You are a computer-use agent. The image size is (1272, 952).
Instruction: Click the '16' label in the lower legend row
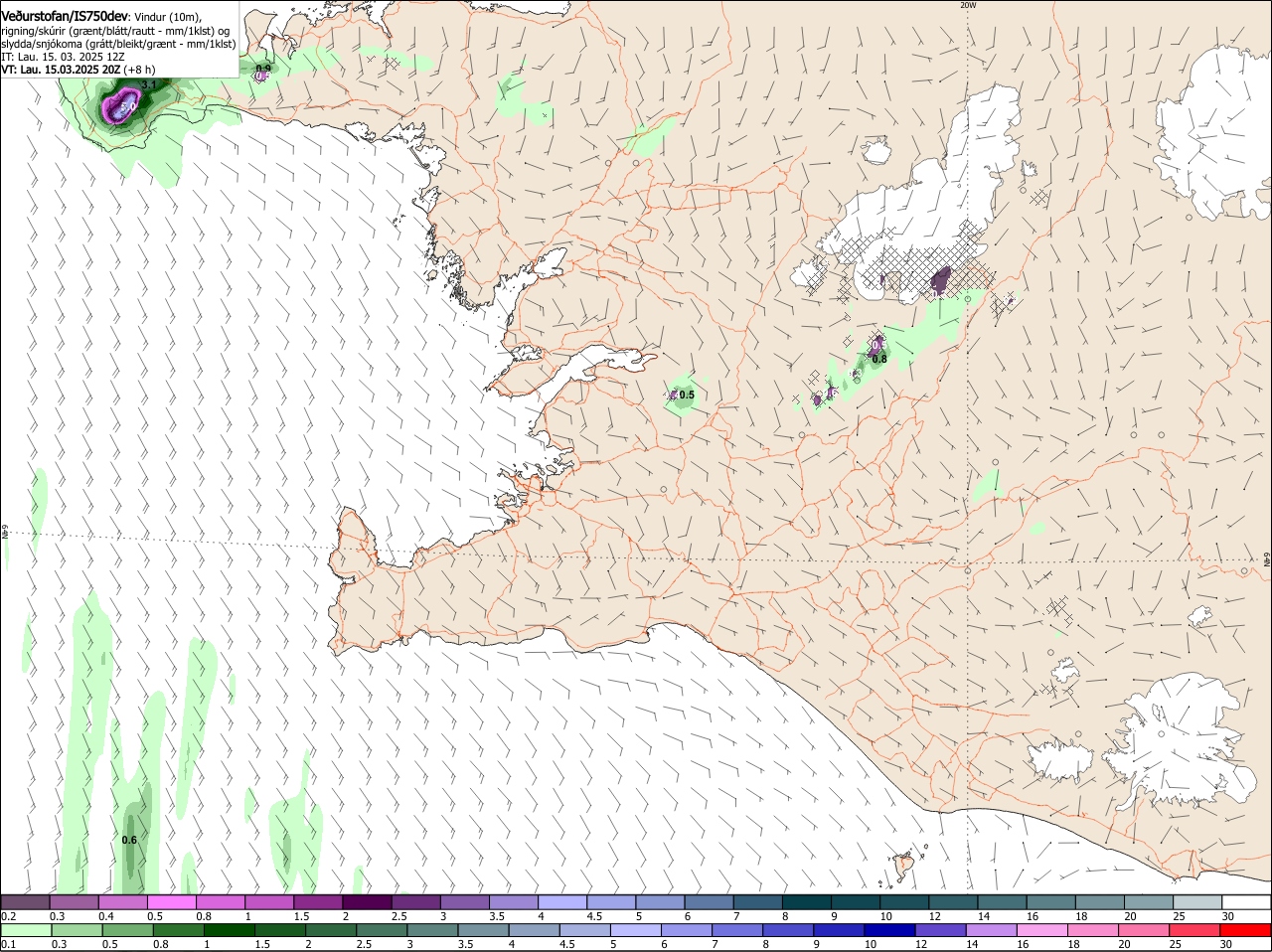coord(1023,944)
